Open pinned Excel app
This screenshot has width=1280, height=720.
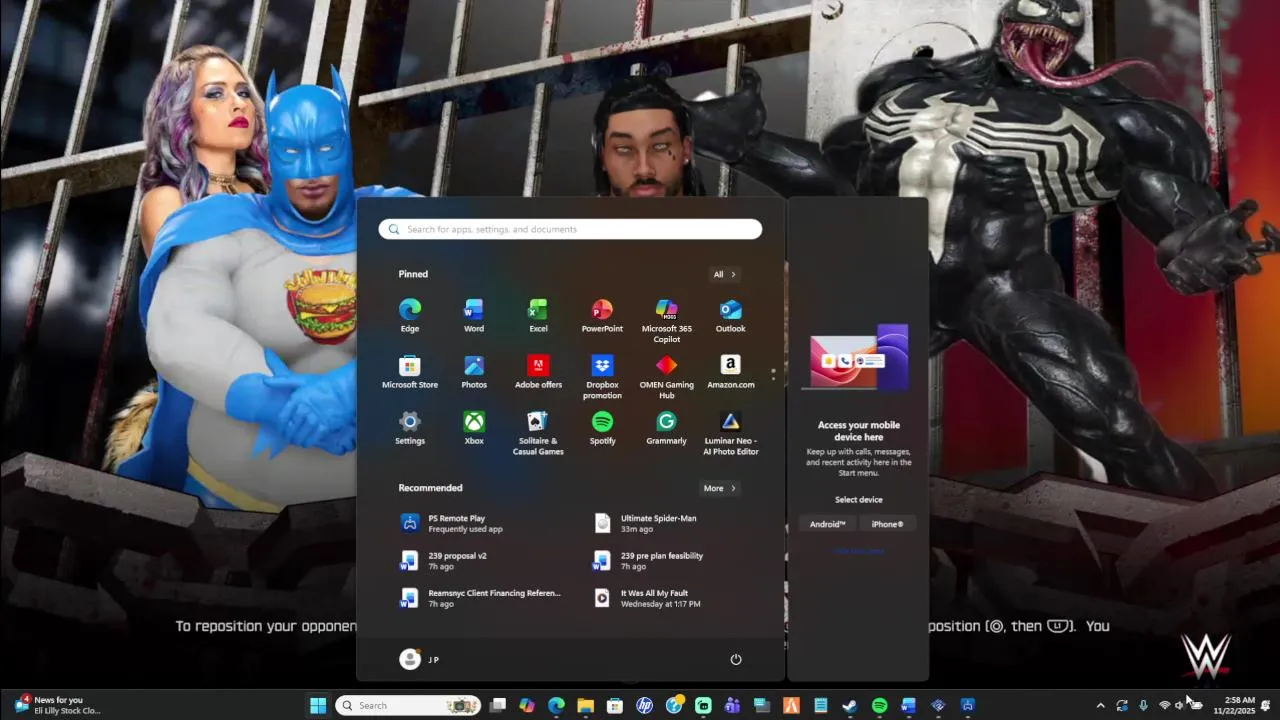pyautogui.click(x=538, y=315)
